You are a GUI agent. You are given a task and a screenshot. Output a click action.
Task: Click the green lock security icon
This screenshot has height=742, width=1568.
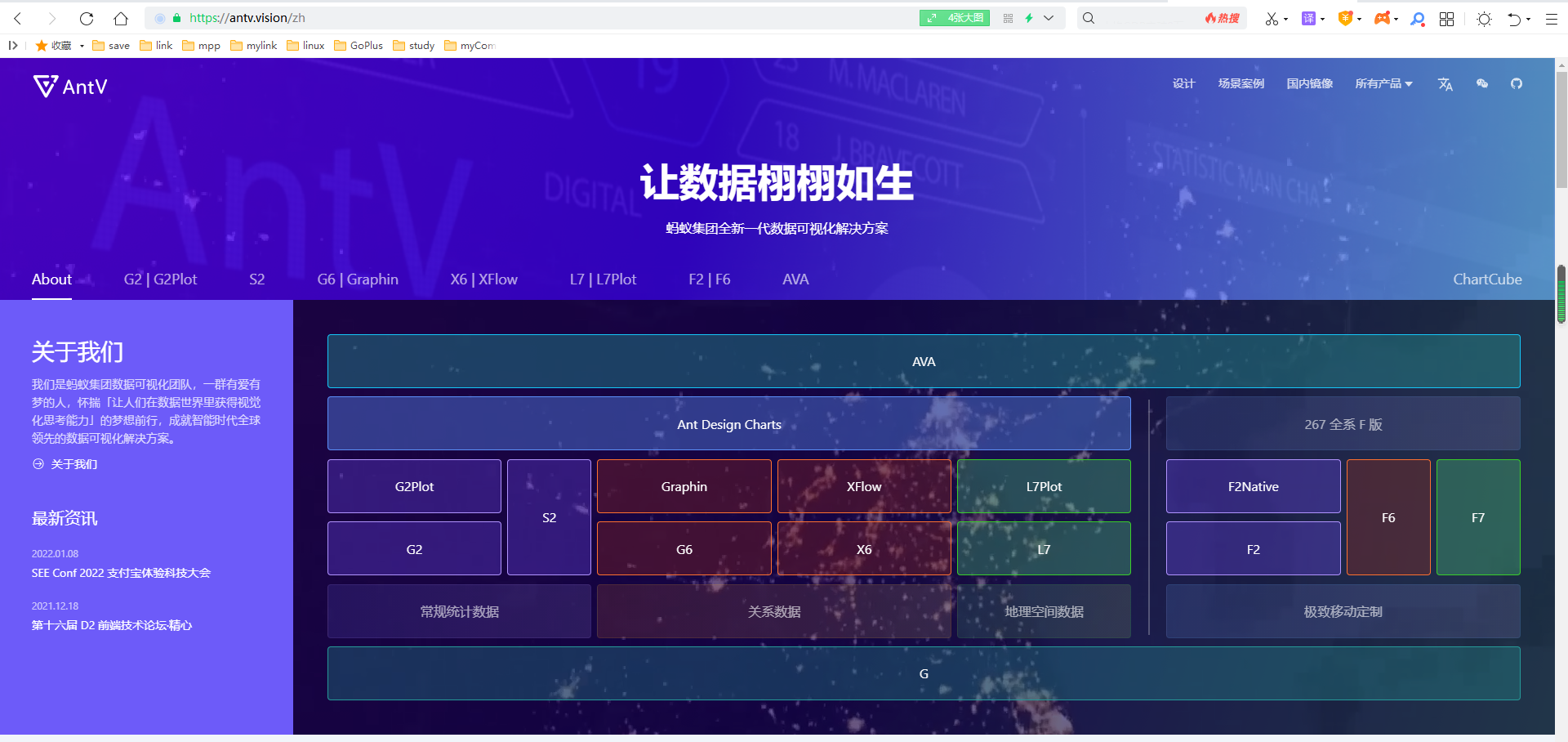coord(176,18)
